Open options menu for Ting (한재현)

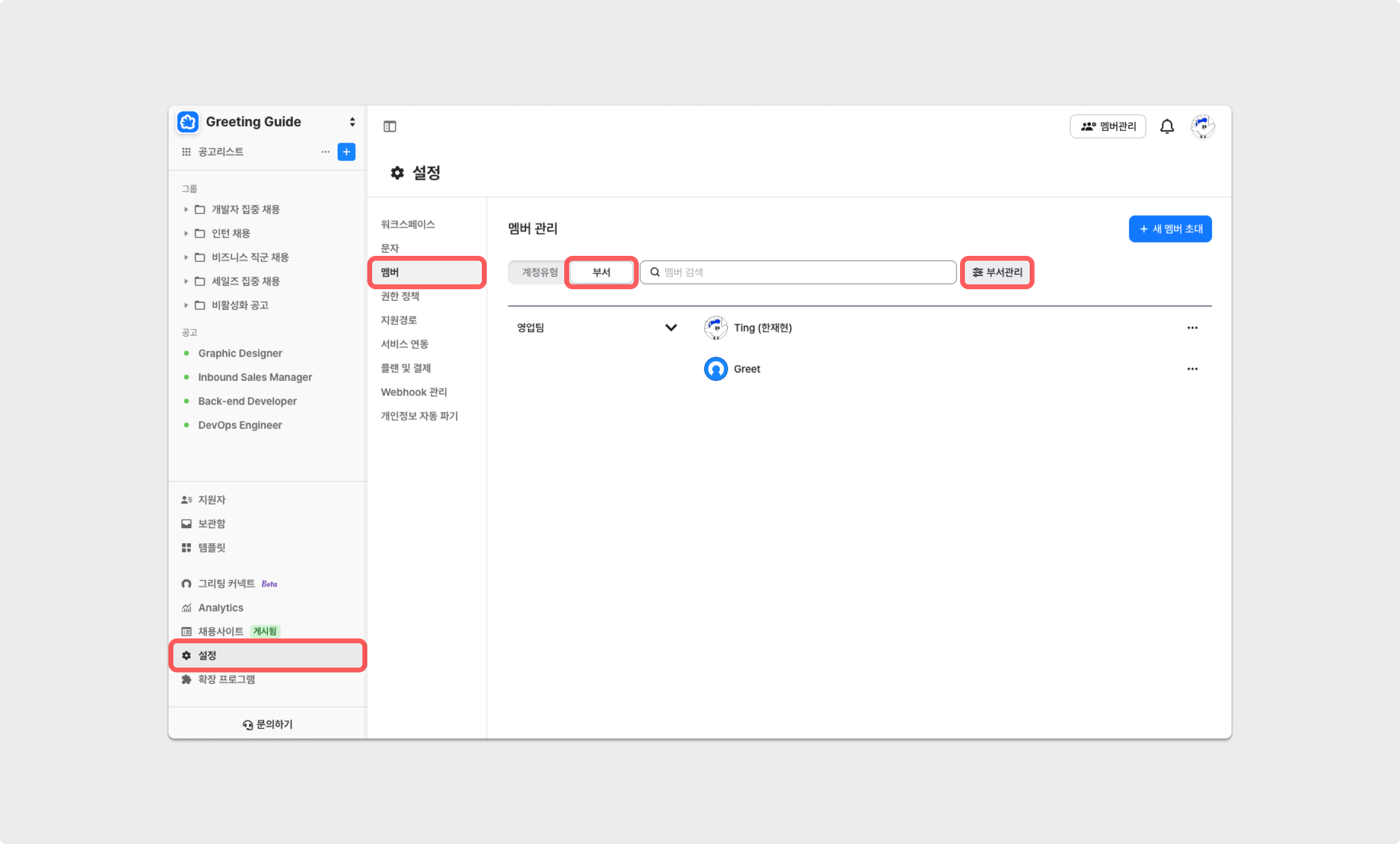click(1192, 327)
